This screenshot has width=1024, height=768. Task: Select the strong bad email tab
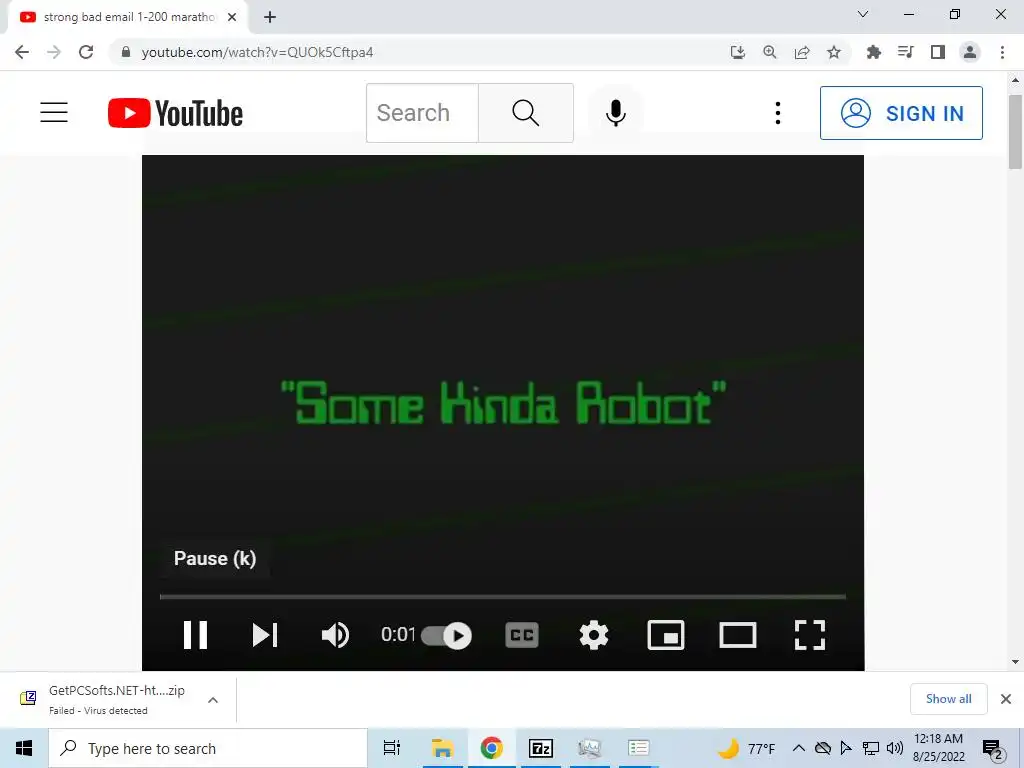point(128,17)
